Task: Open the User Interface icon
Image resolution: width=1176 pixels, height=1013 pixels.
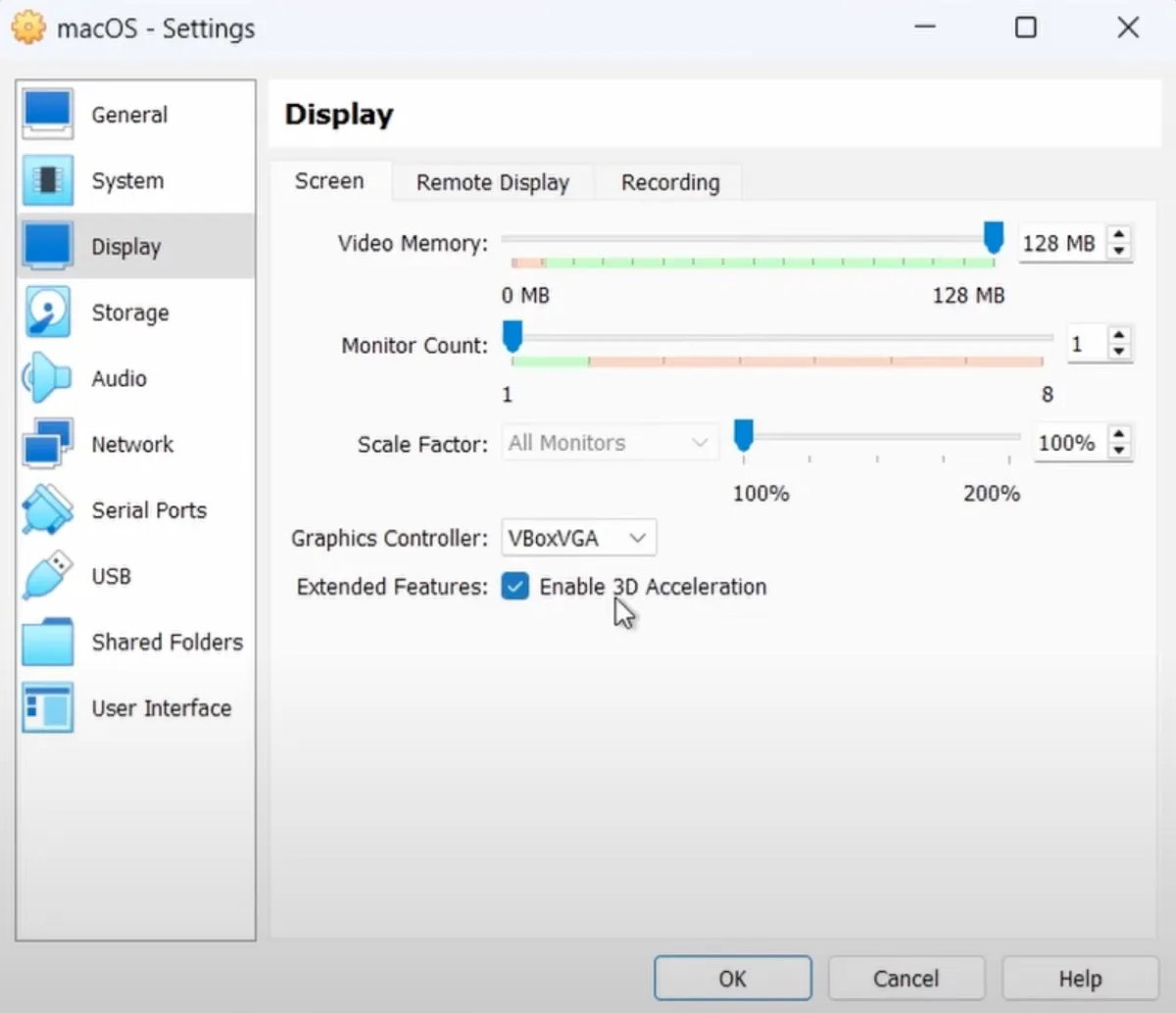Action: (47, 707)
